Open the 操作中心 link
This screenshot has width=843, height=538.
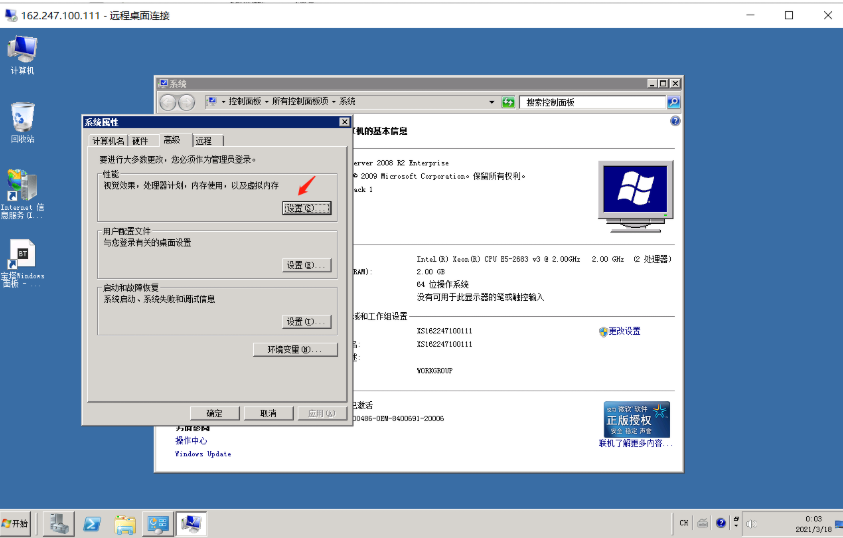[191, 440]
